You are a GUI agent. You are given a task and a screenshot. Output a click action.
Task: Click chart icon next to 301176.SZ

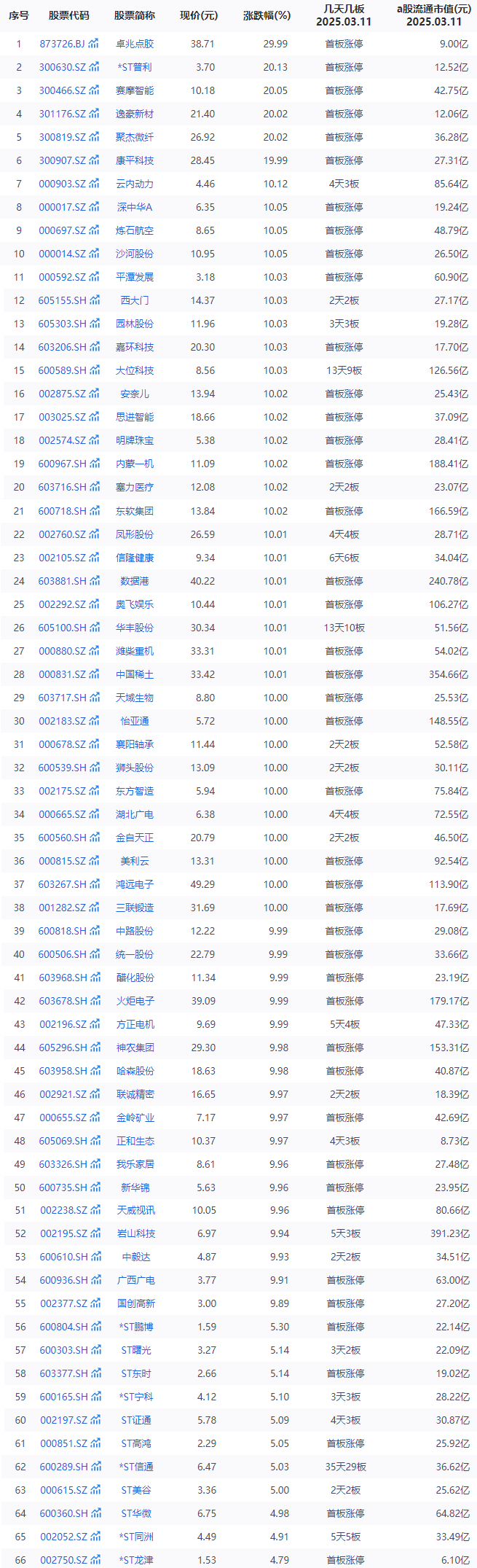click(93, 114)
